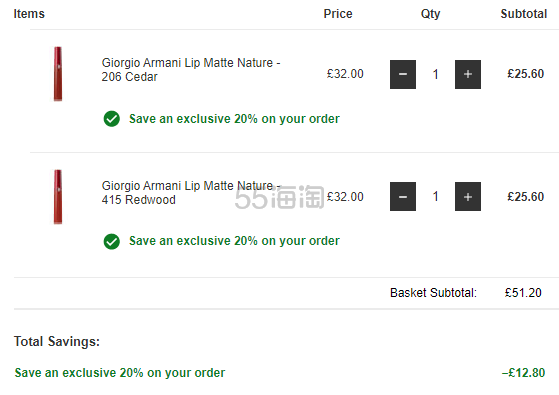Click the Total Savings 20% offer line
This screenshot has width=559, height=395.
click(x=120, y=373)
